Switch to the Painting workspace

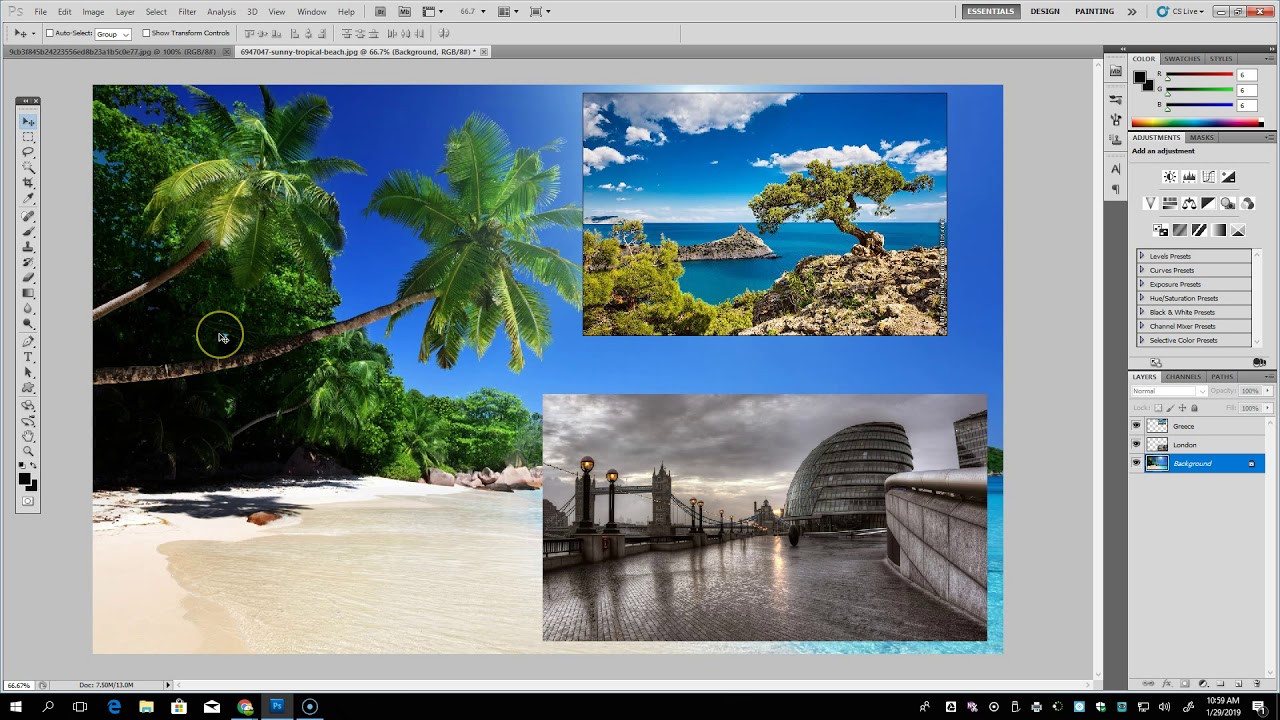coord(1094,11)
